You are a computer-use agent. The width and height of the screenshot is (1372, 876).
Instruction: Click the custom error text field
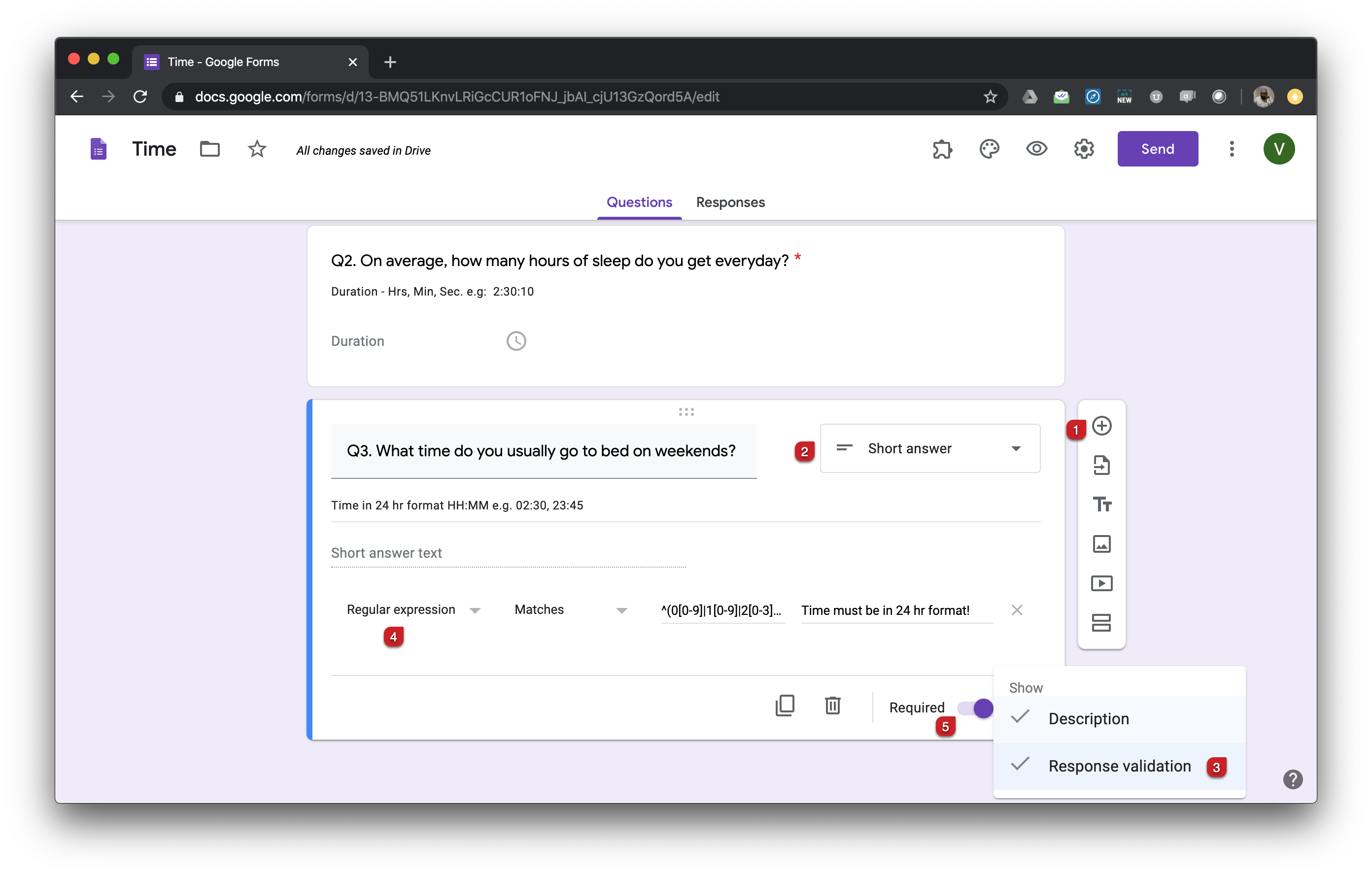coord(895,610)
